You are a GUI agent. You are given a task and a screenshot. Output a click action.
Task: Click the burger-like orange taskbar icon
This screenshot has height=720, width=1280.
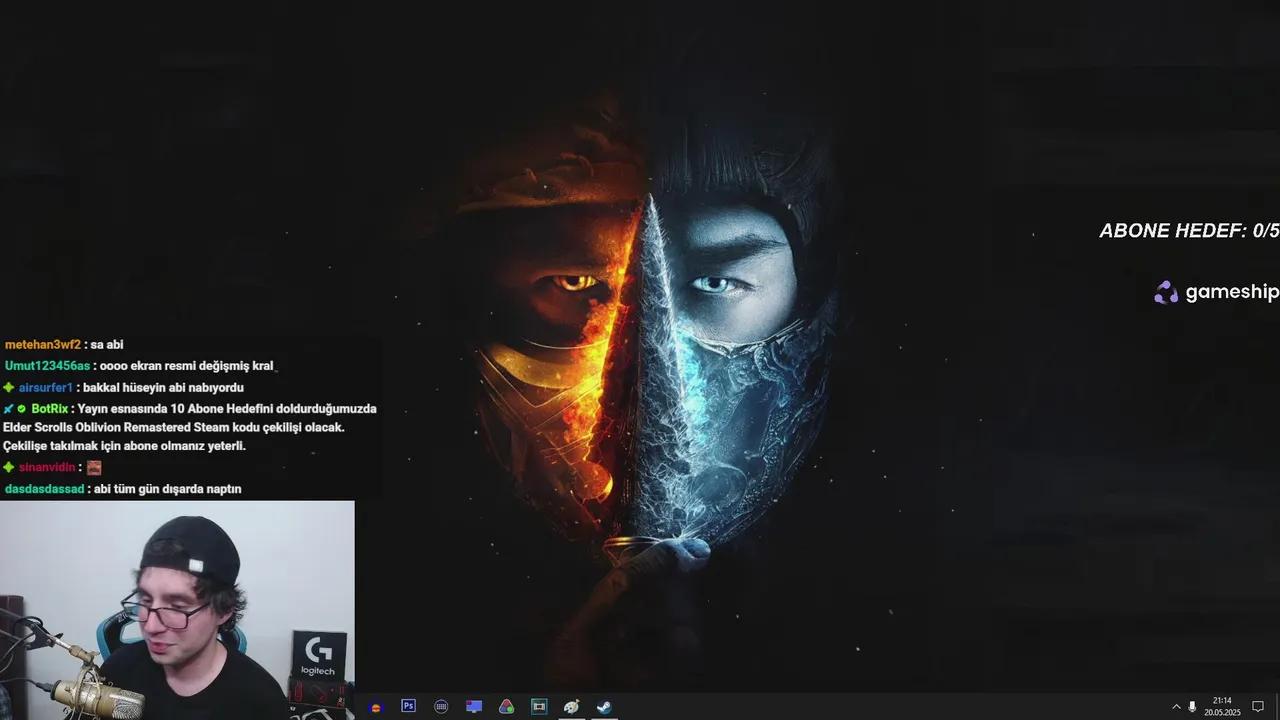(376, 707)
